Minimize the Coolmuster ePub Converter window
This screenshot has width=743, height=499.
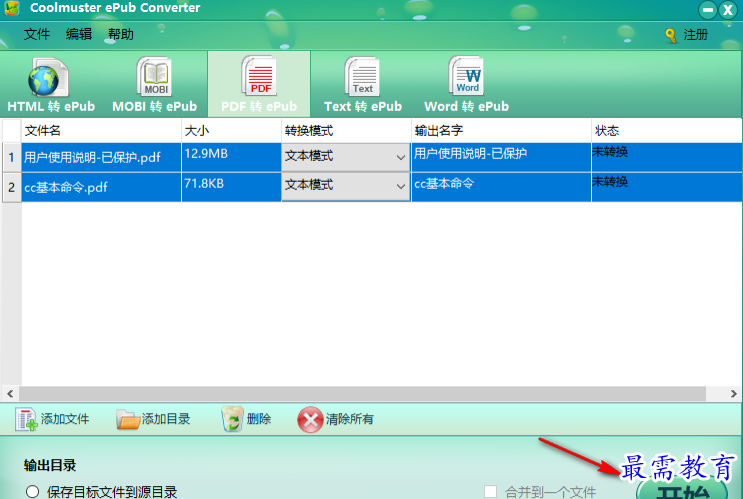707,9
